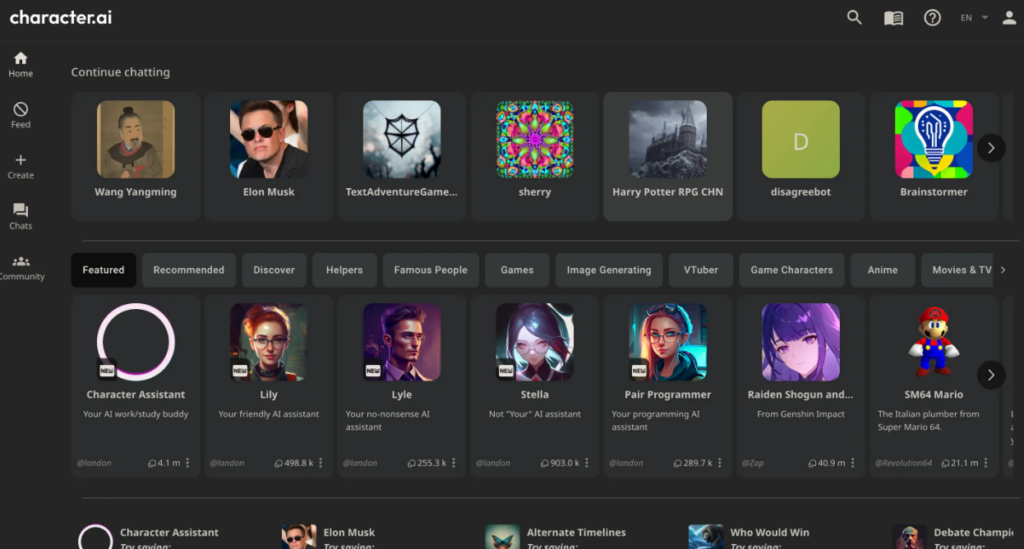Select the Featured tab
The height and width of the screenshot is (549, 1024).
103,270
